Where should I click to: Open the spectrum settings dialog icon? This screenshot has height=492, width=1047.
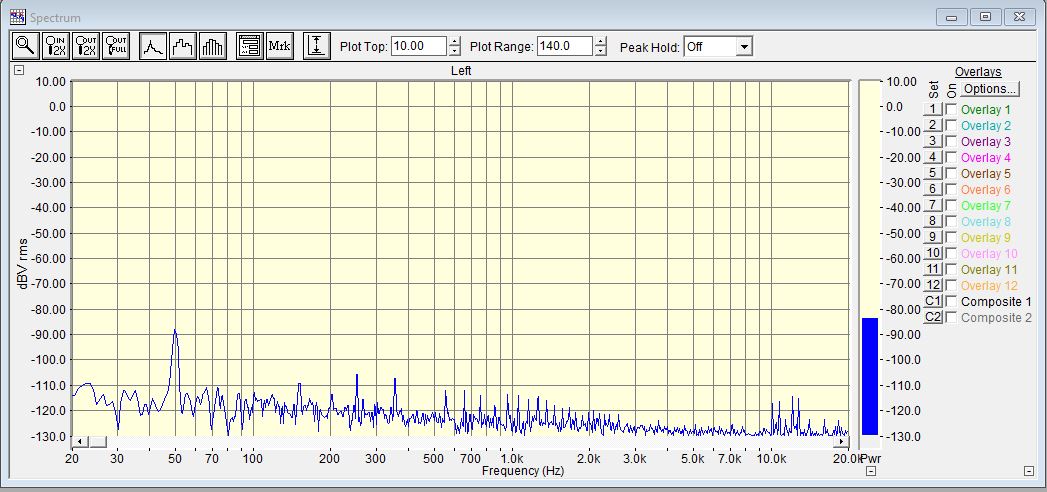point(250,46)
